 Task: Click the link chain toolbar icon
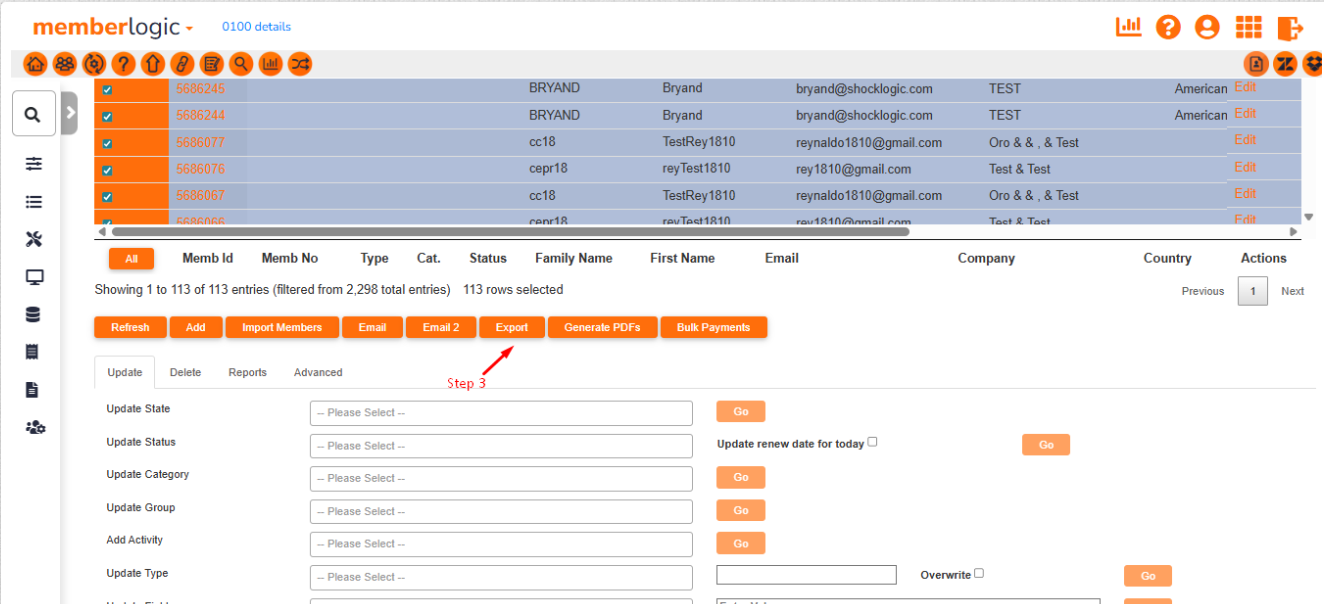[x=182, y=64]
